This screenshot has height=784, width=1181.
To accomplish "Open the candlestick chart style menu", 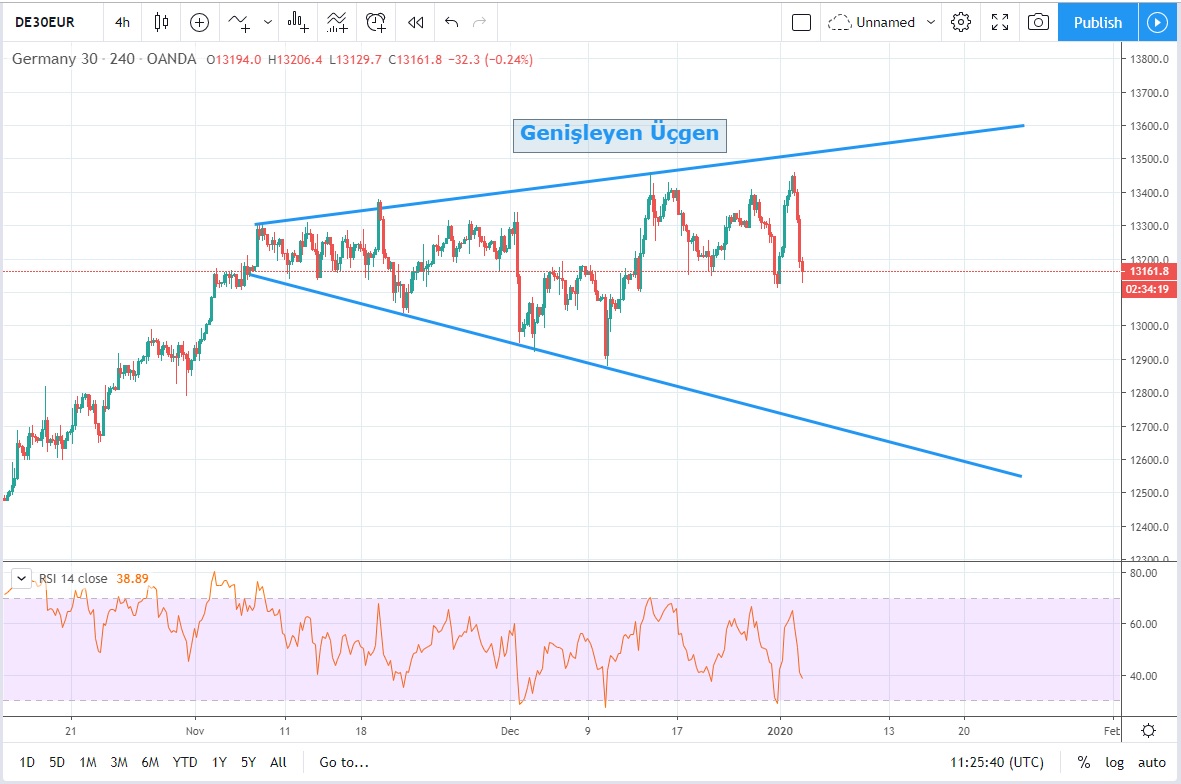I will 161,22.
